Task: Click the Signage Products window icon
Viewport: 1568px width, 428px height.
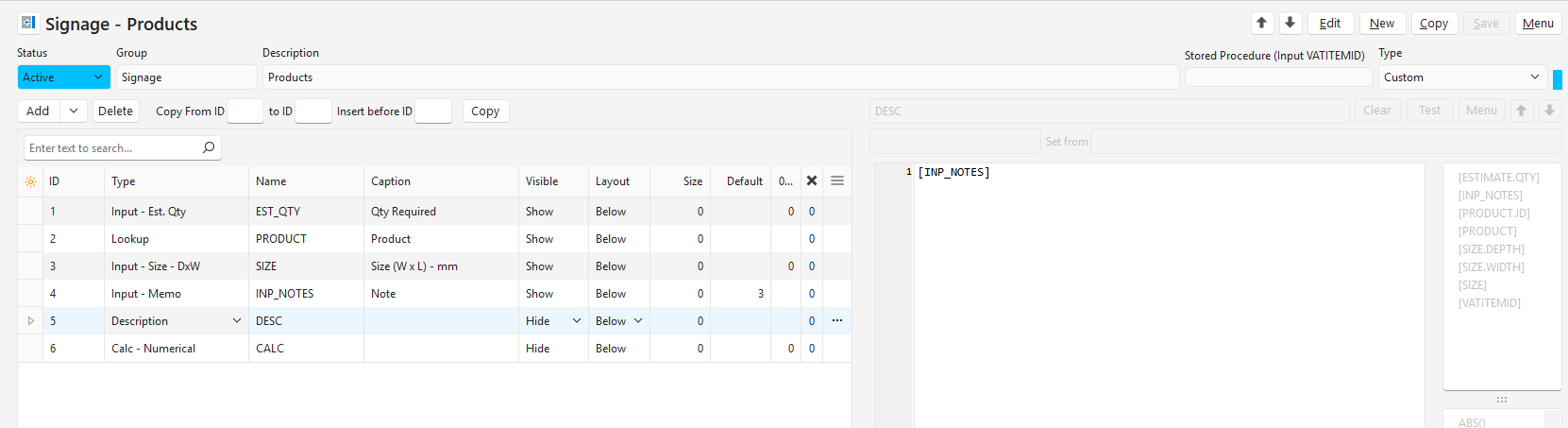Action: [x=27, y=23]
